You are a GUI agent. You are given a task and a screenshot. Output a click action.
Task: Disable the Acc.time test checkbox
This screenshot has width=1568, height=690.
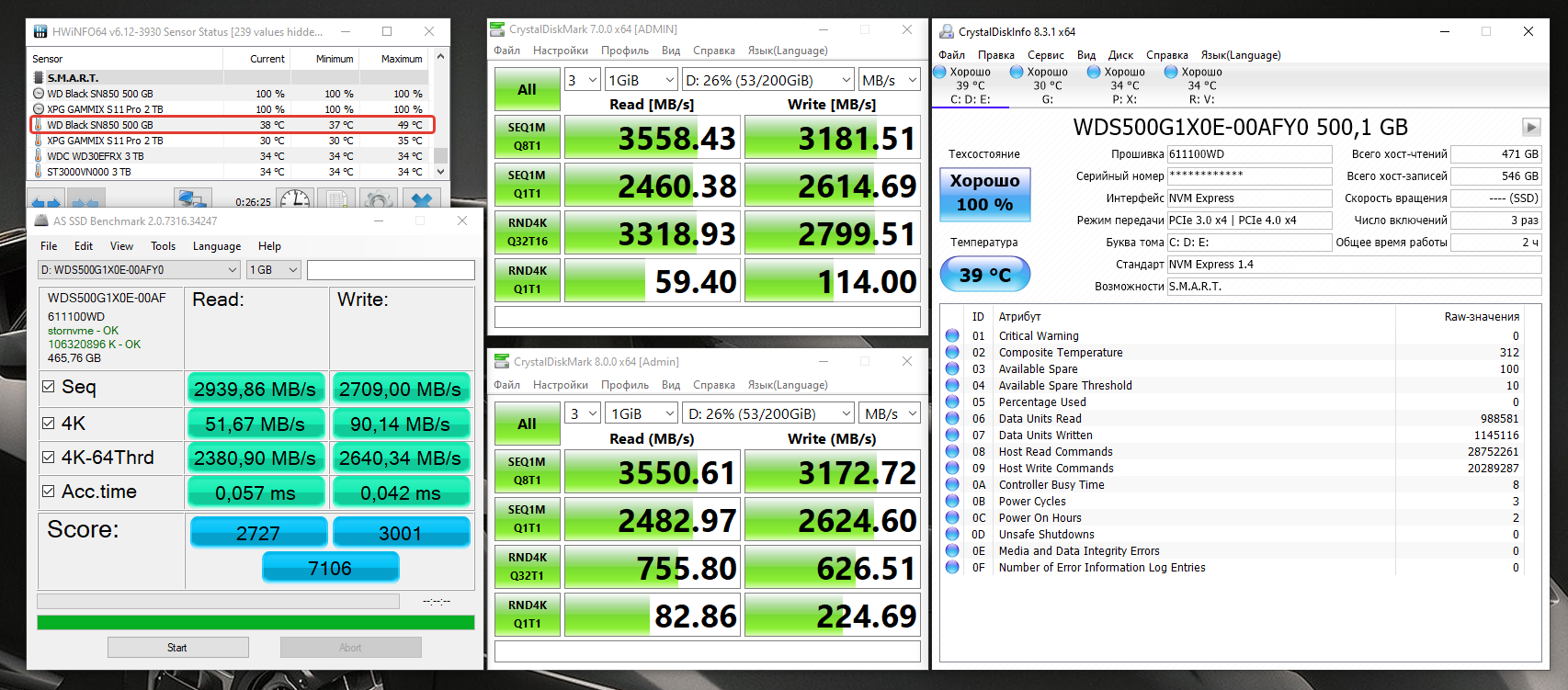[49, 492]
